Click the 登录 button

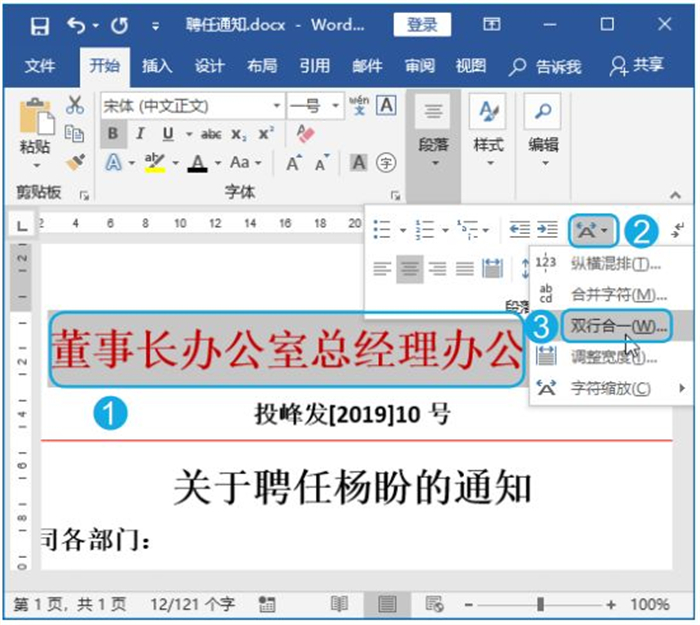(x=421, y=24)
